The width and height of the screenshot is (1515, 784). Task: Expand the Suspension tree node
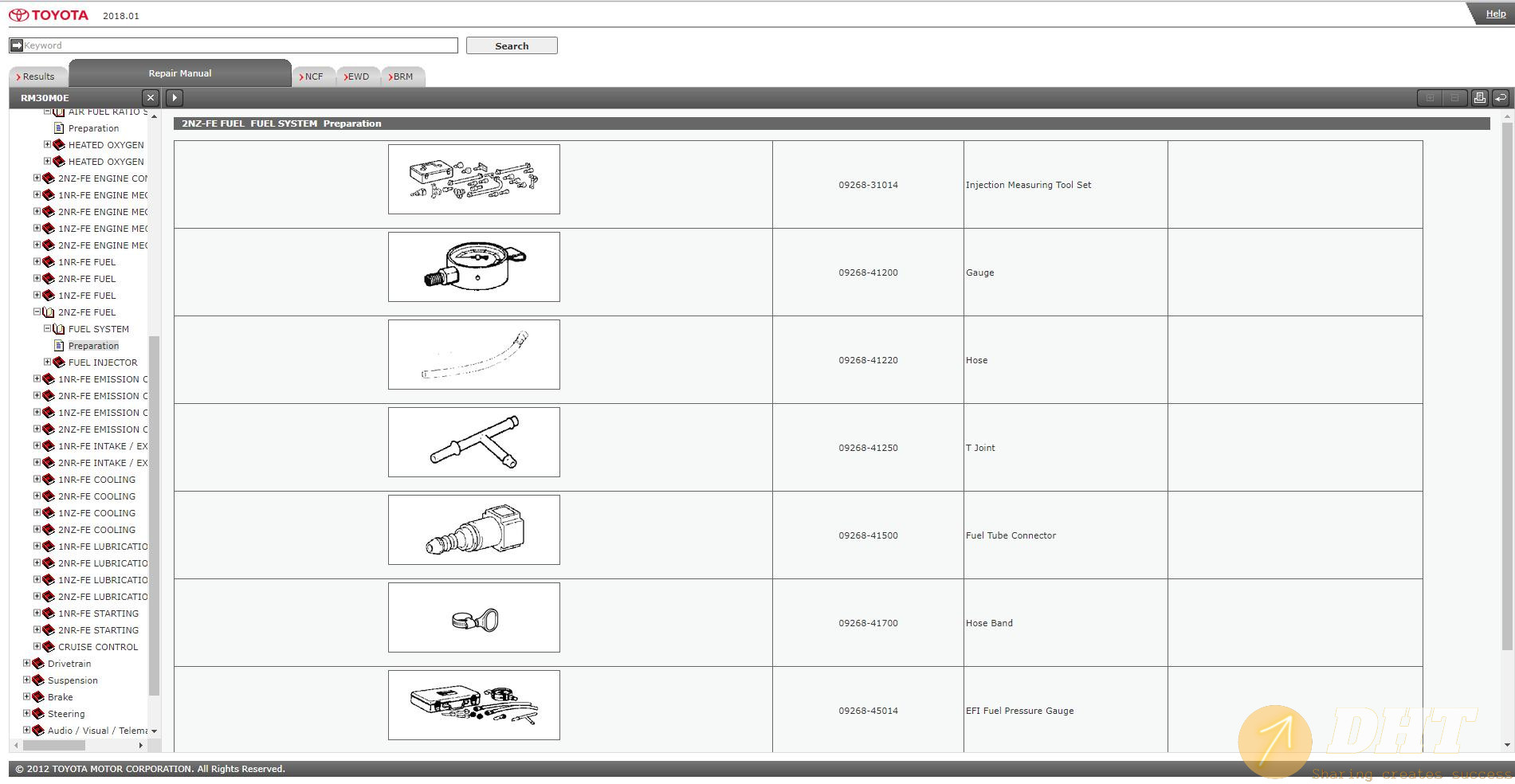[x=26, y=680]
